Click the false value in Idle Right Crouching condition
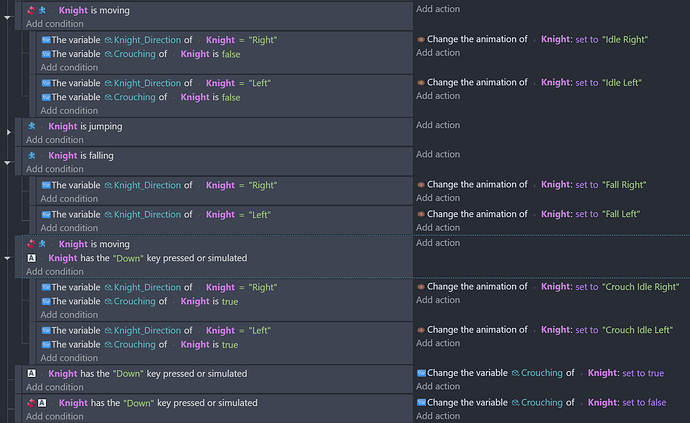Viewport: 690px width, 423px height. [x=231, y=54]
